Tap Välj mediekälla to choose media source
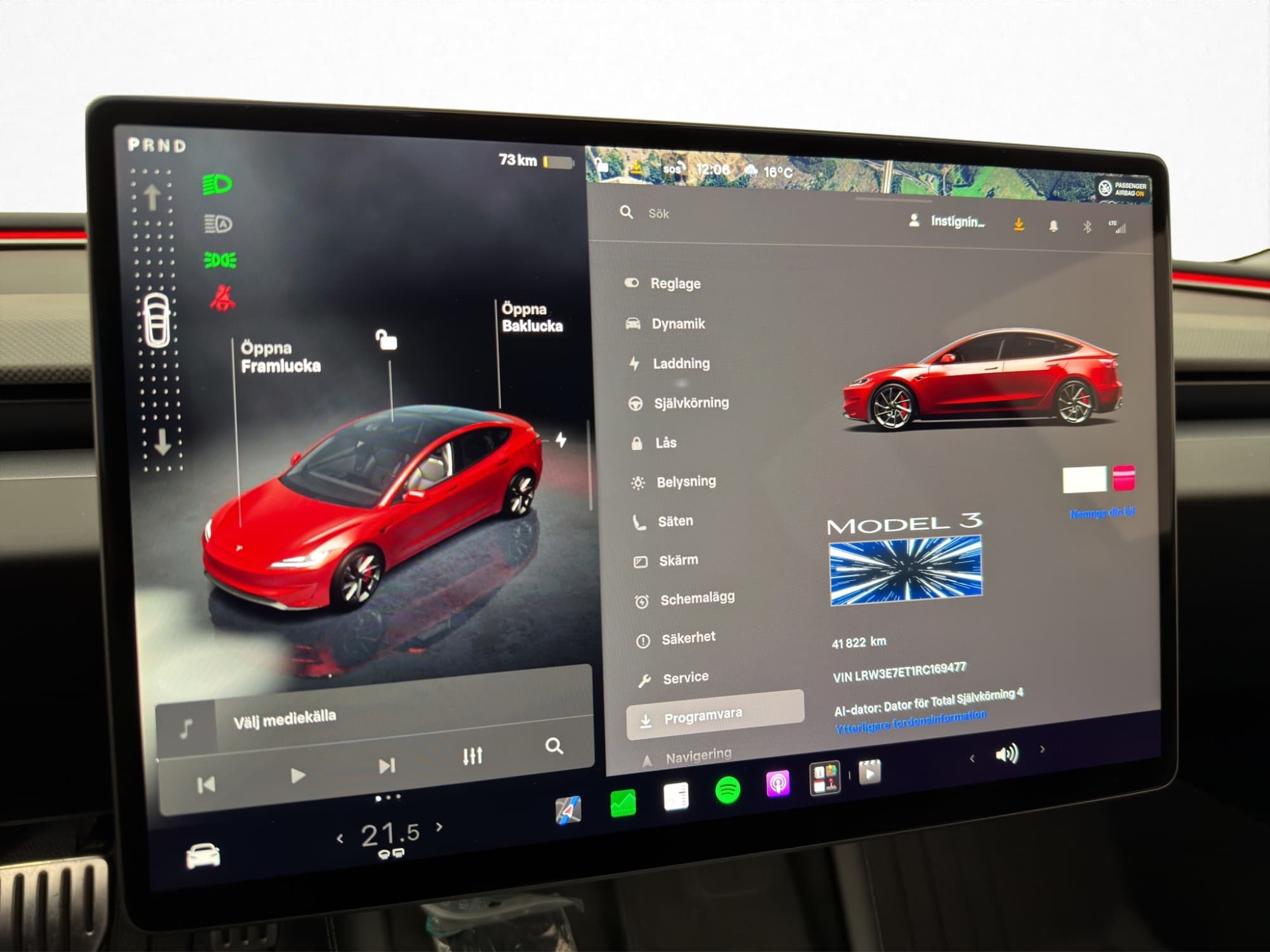1270x952 pixels. coord(284,719)
